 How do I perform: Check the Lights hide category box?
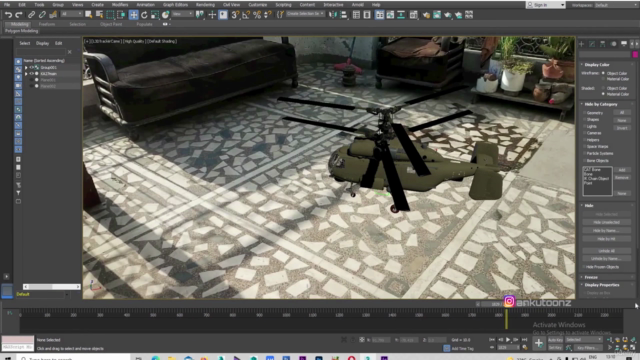[x=584, y=127]
